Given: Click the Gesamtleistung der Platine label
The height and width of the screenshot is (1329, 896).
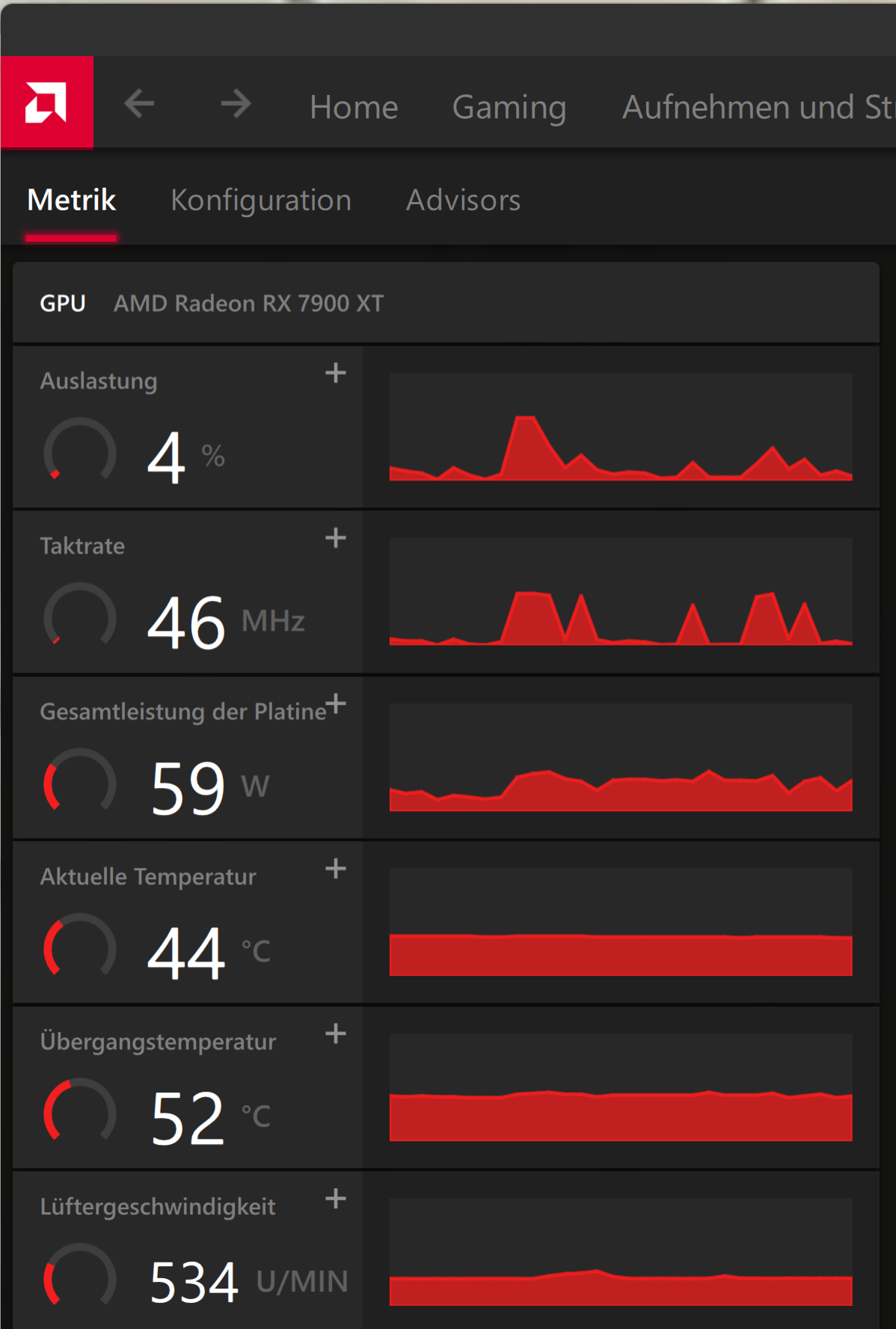Looking at the screenshot, I should click(183, 712).
